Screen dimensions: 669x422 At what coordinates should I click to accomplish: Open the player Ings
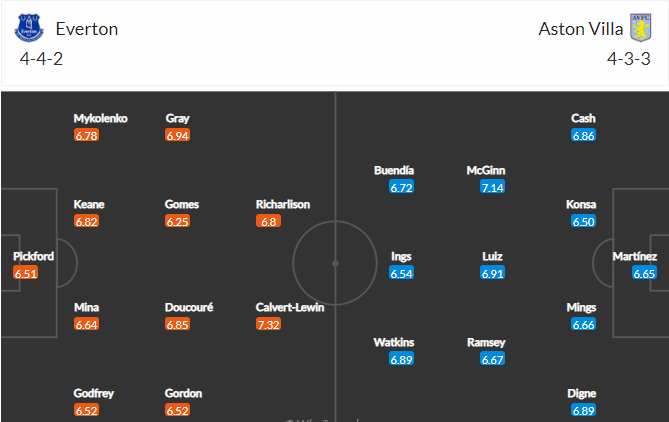(x=401, y=256)
